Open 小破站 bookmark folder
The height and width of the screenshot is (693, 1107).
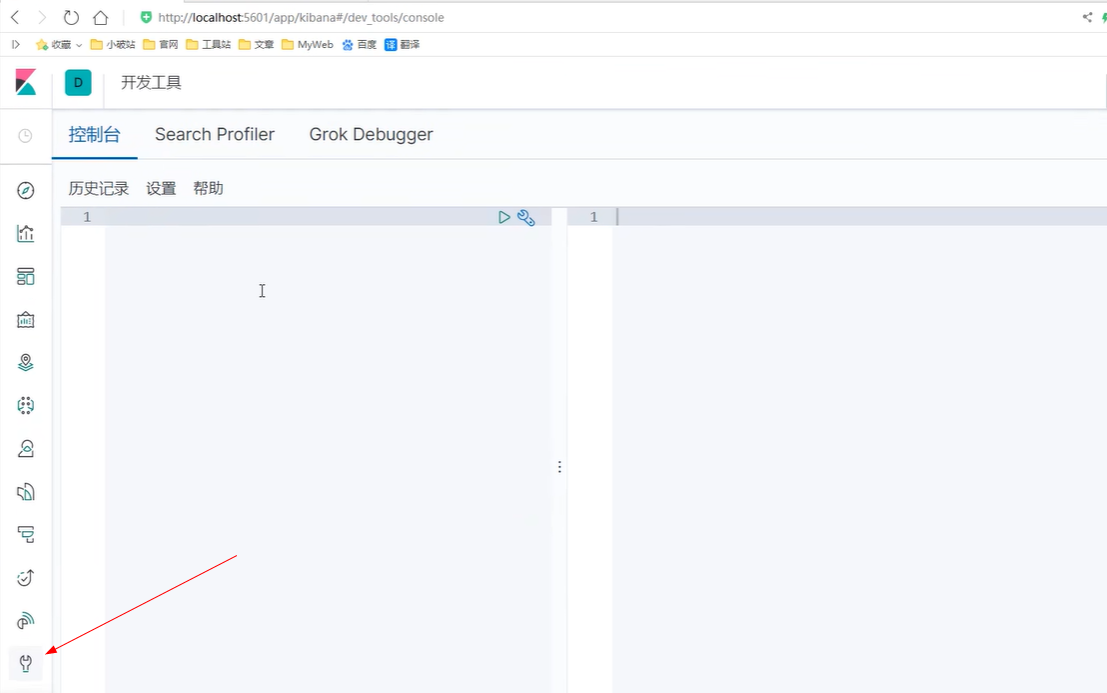[113, 44]
